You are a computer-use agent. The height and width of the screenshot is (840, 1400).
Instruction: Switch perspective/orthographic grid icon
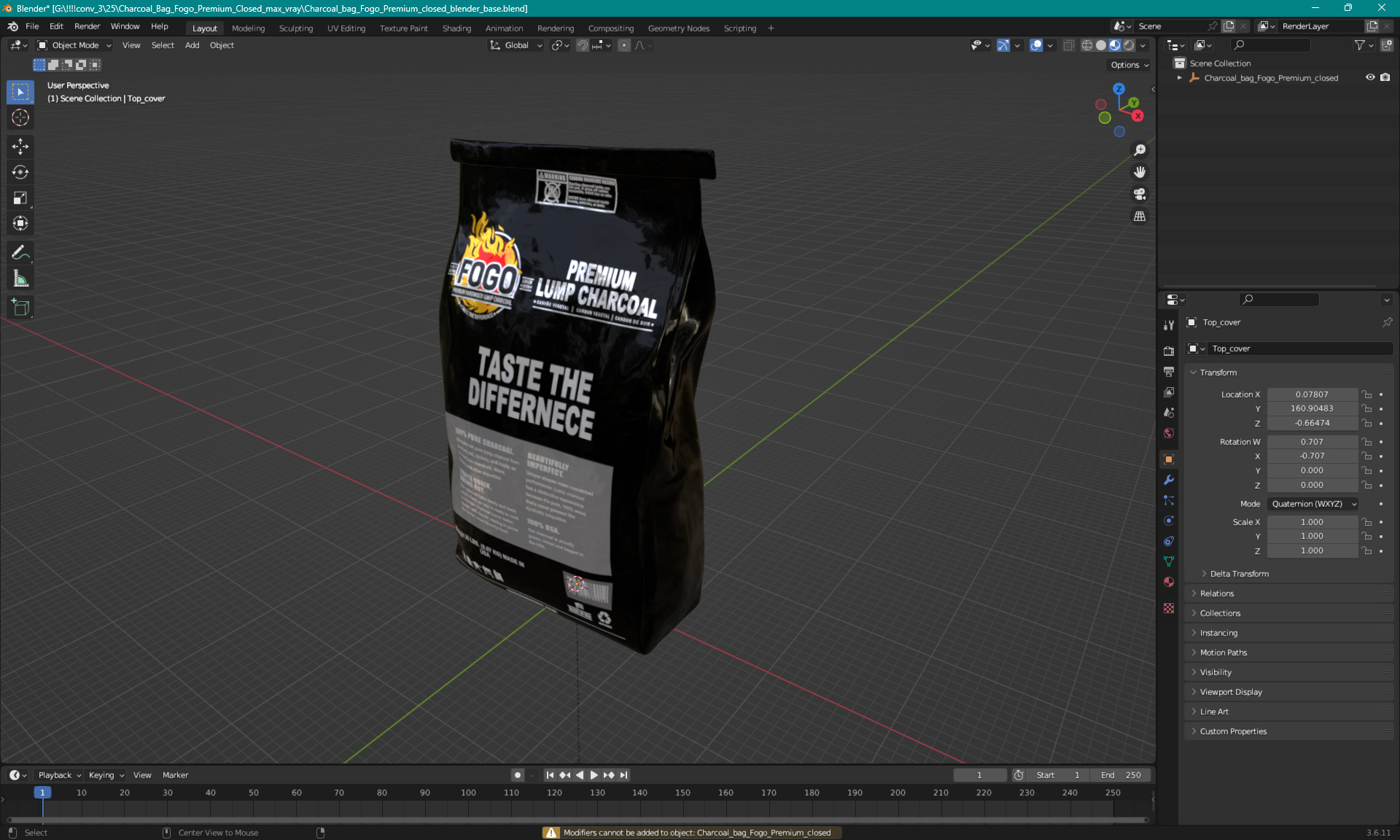1140,217
